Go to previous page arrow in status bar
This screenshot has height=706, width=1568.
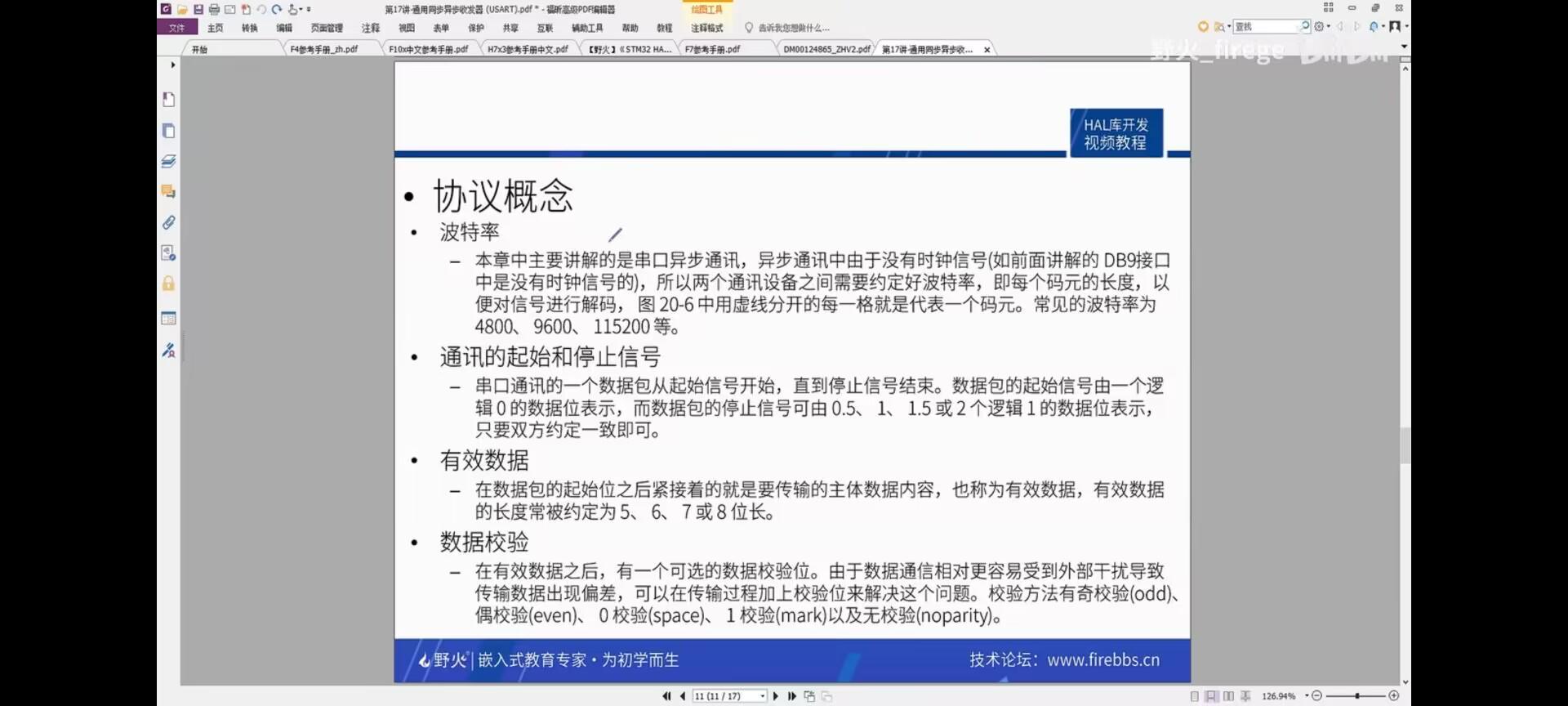click(x=683, y=696)
